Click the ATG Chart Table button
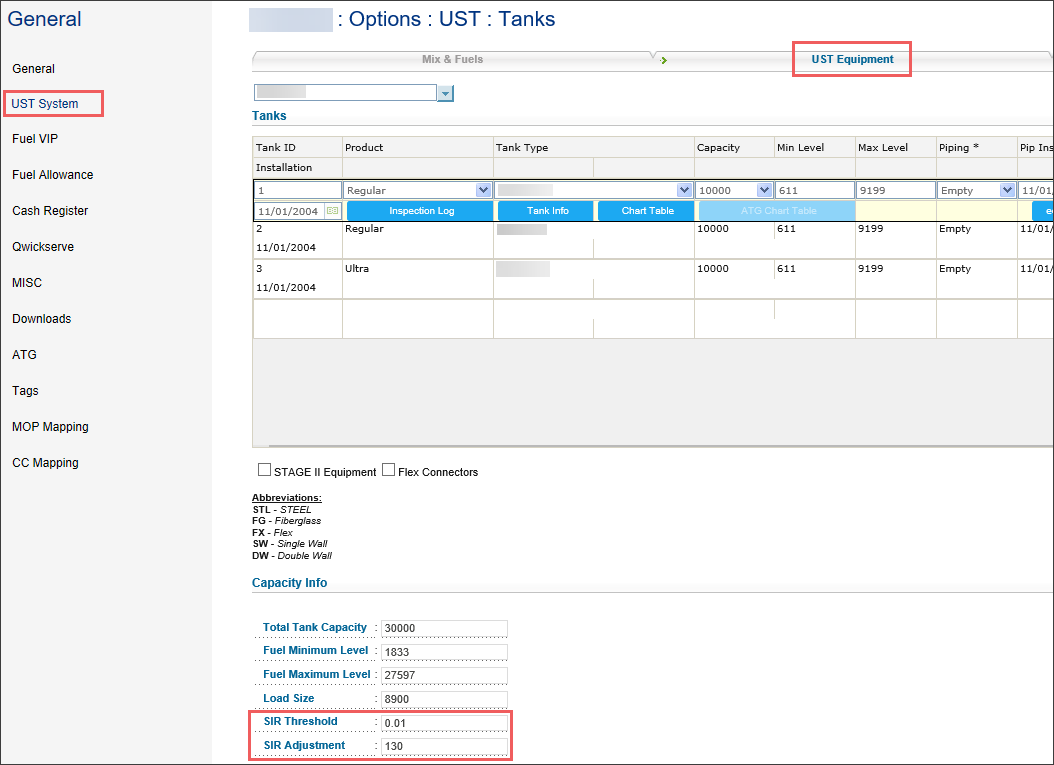Viewport: 1054px width, 765px height. pyautogui.click(x=778, y=210)
